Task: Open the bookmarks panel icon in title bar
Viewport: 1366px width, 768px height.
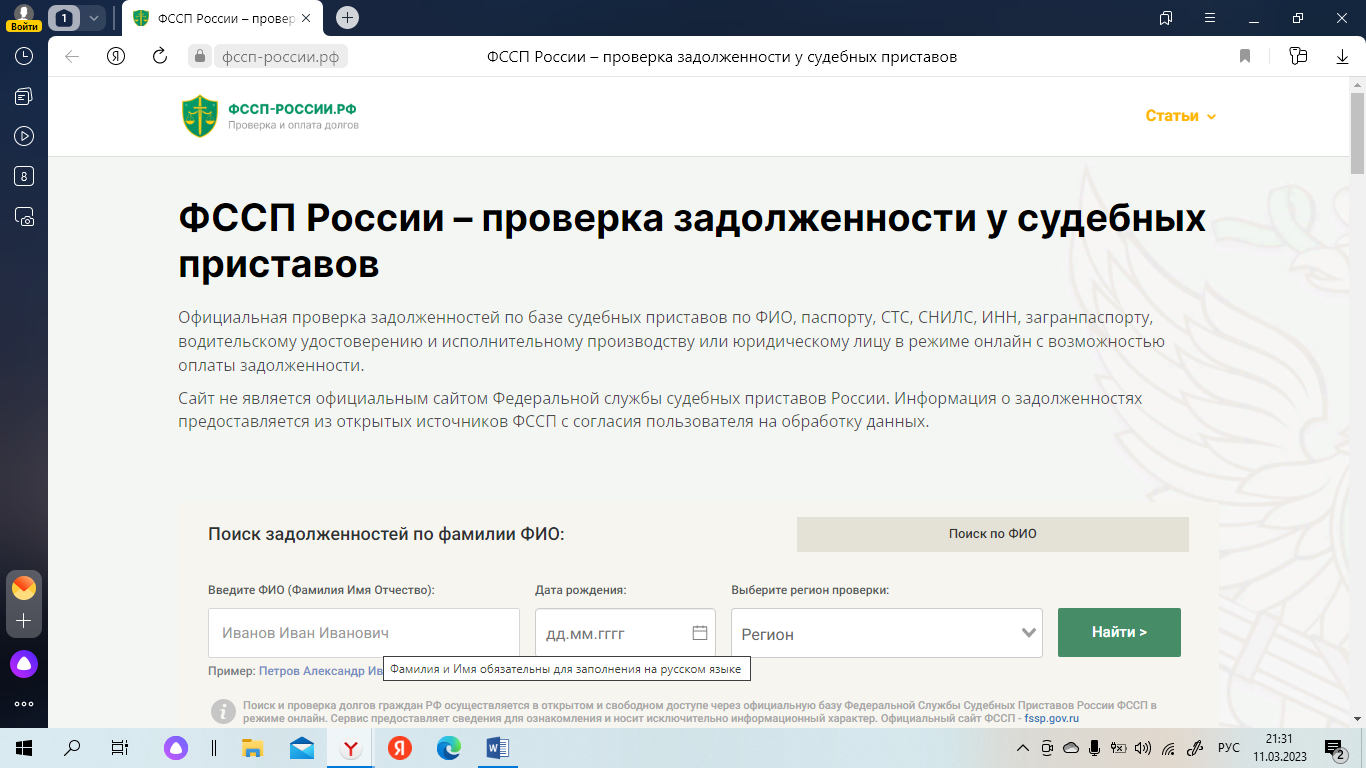Action: pos(1166,18)
